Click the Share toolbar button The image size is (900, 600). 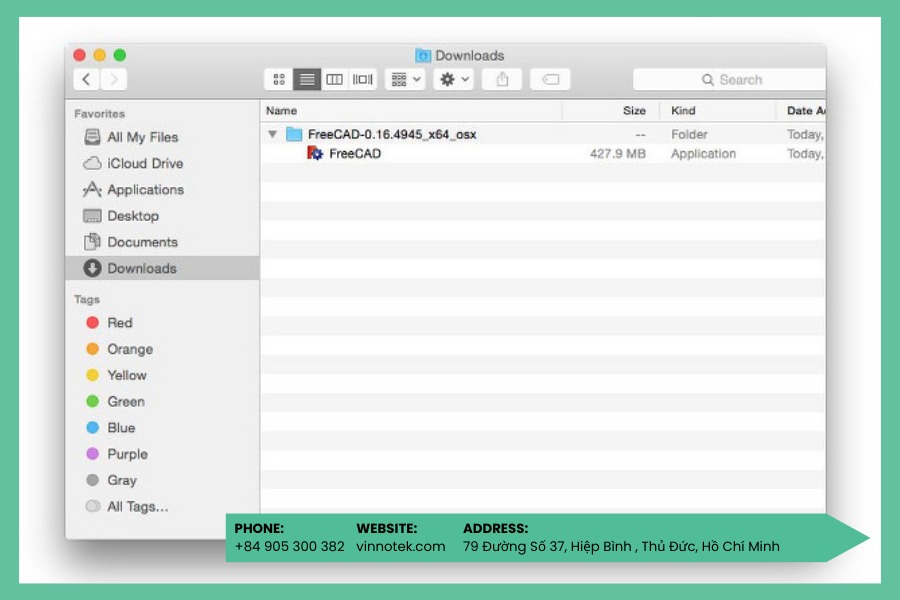[x=502, y=79]
